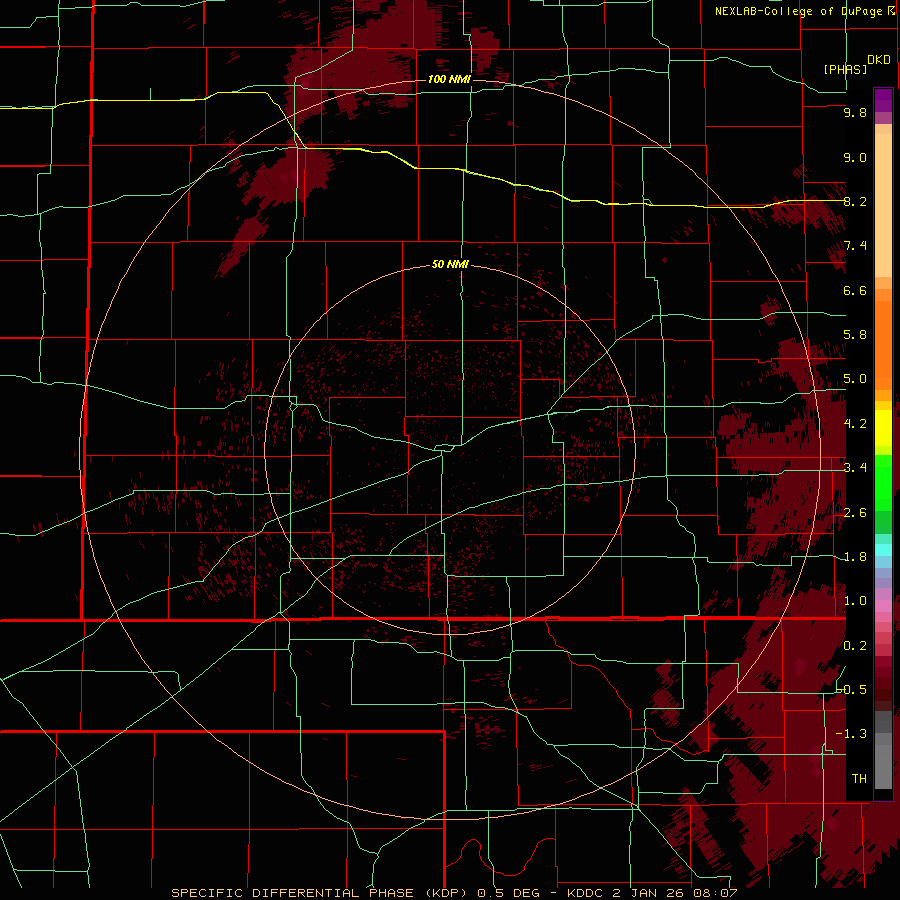Screen dimensions: 900x900
Task: Pick the yellow band of color bar
Action: (x=883, y=428)
